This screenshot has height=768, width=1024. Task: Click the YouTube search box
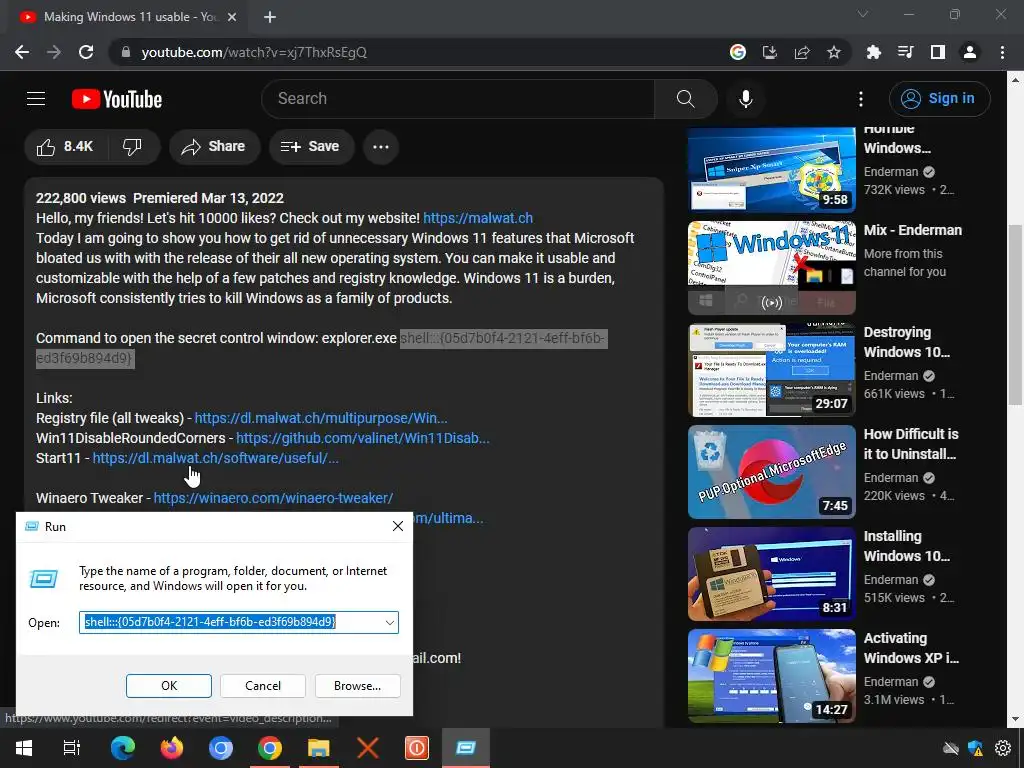[x=458, y=99]
